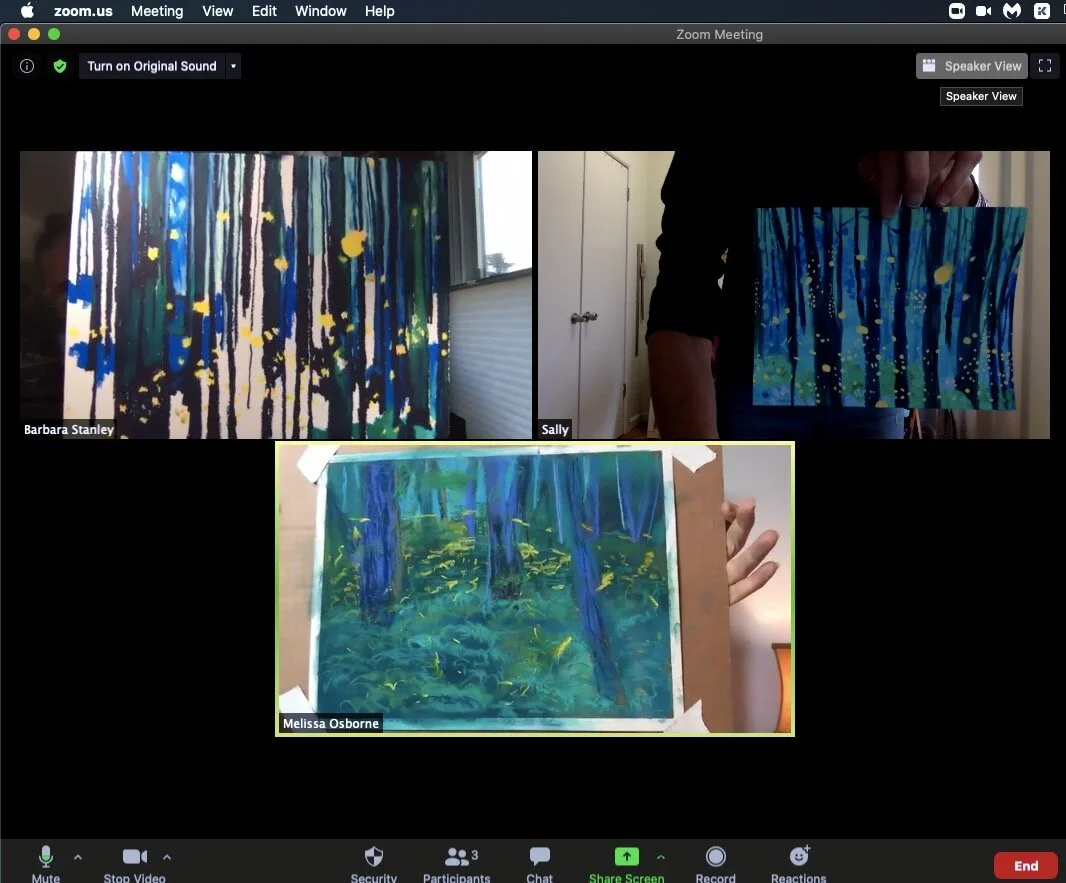Click the End button
This screenshot has height=883, width=1066.
click(1025, 865)
